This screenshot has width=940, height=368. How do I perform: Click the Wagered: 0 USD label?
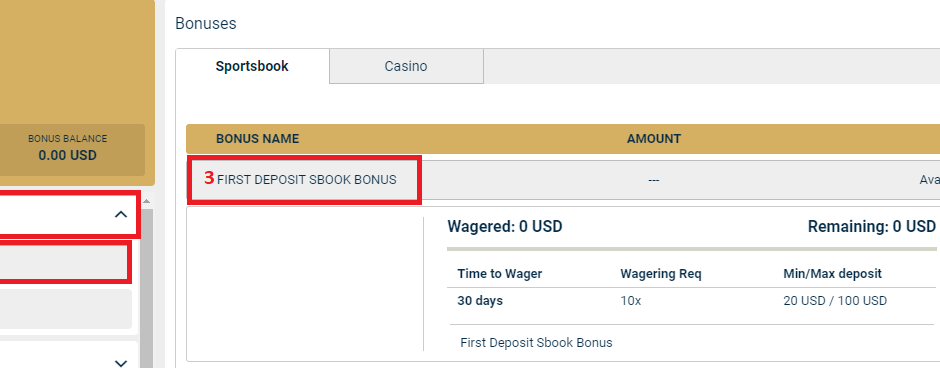pyautogui.click(x=505, y=227)
